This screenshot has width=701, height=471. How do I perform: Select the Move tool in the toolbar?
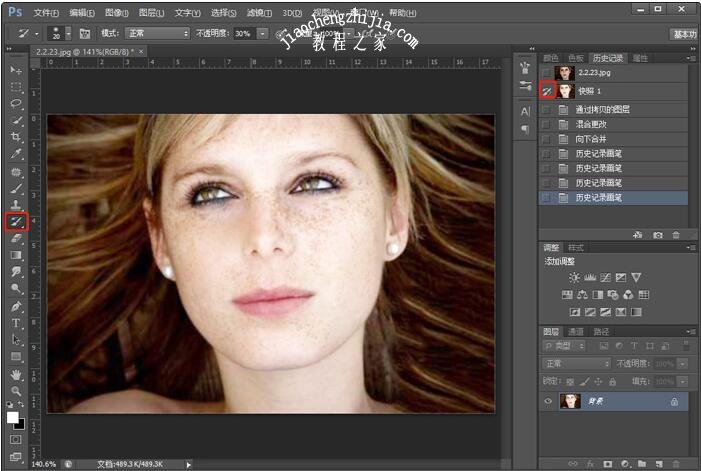click(16, 71)
